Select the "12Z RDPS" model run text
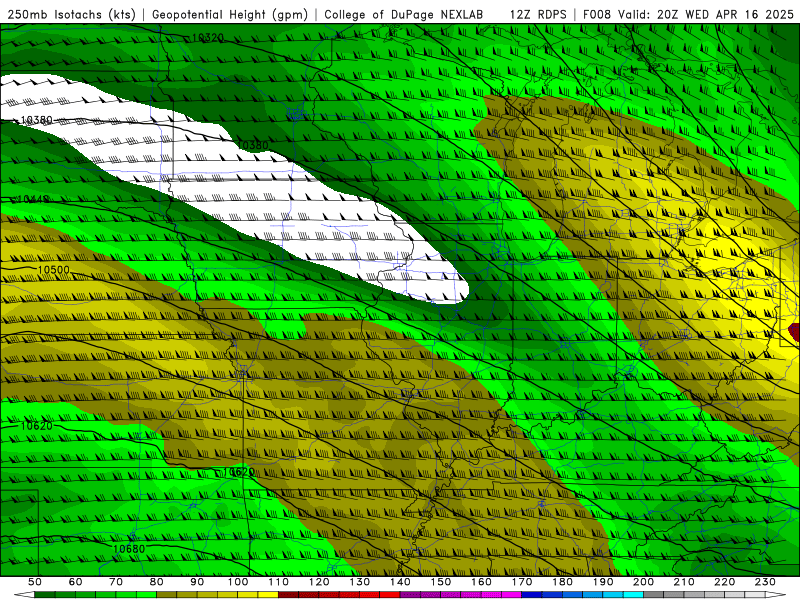This screenshot has width=800, height=600. pyautogui.click(x=538, y=15)
